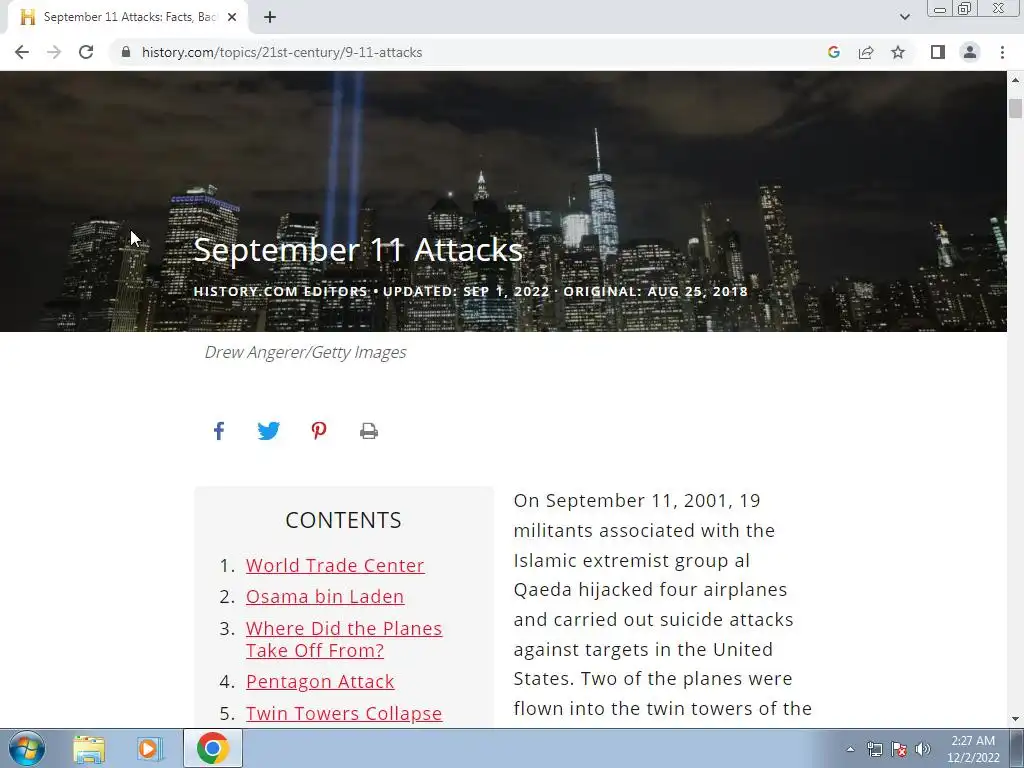Go forward with the browser forward arrow
This screenshot has width=1024, height=768.
pos(54,52)
